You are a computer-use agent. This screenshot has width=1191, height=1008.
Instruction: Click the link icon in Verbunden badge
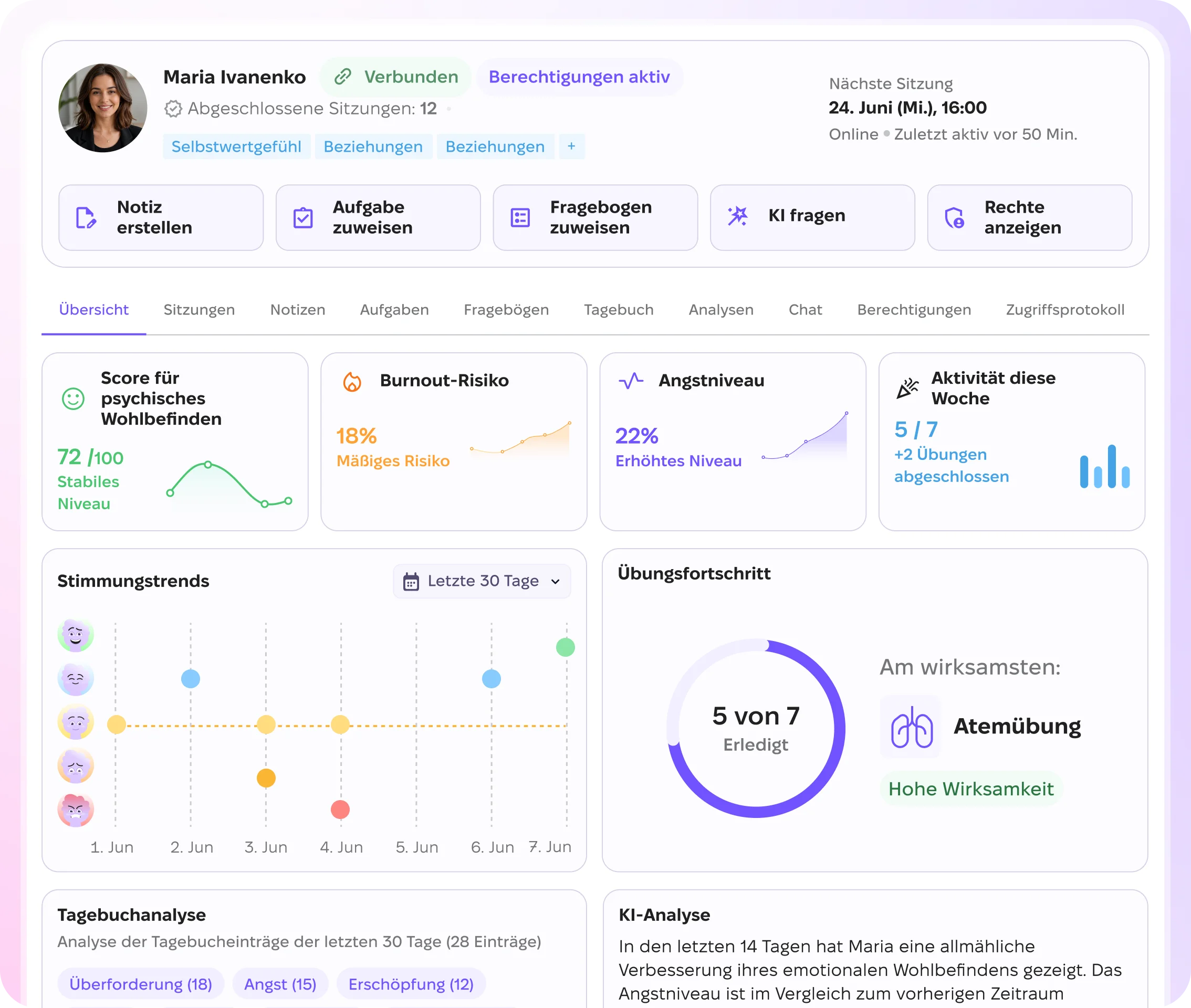(x=342, y=77)
